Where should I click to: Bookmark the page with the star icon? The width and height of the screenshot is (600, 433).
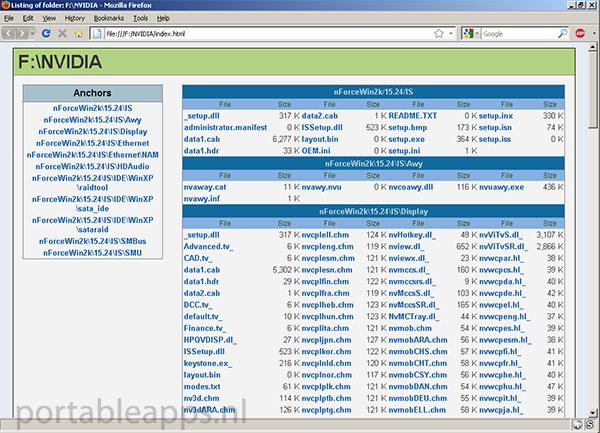click(x=439, y=34)
